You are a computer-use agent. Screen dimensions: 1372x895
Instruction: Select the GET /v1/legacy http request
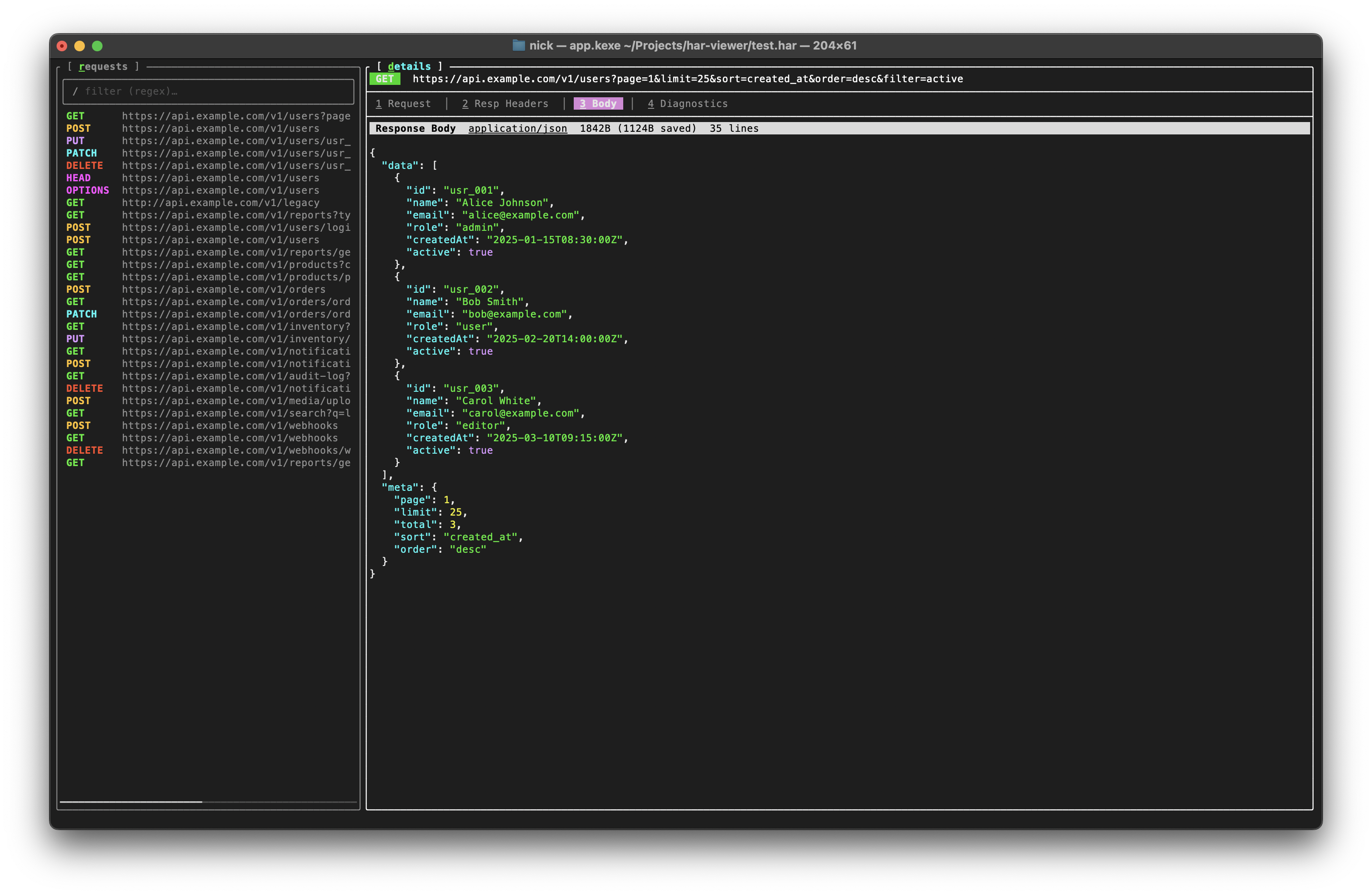tap(208, 203)
